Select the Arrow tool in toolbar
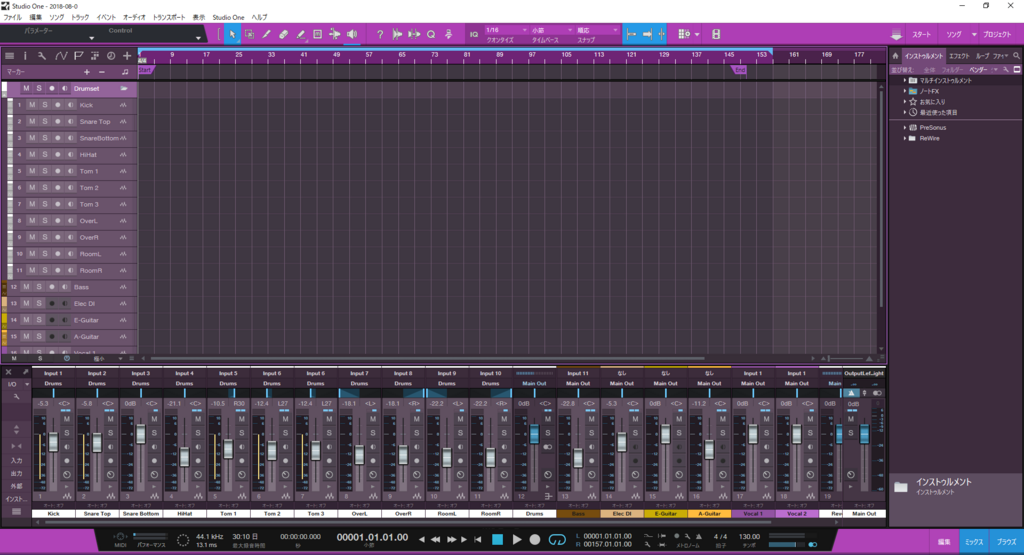1024x555 pixels. [232, 34]
